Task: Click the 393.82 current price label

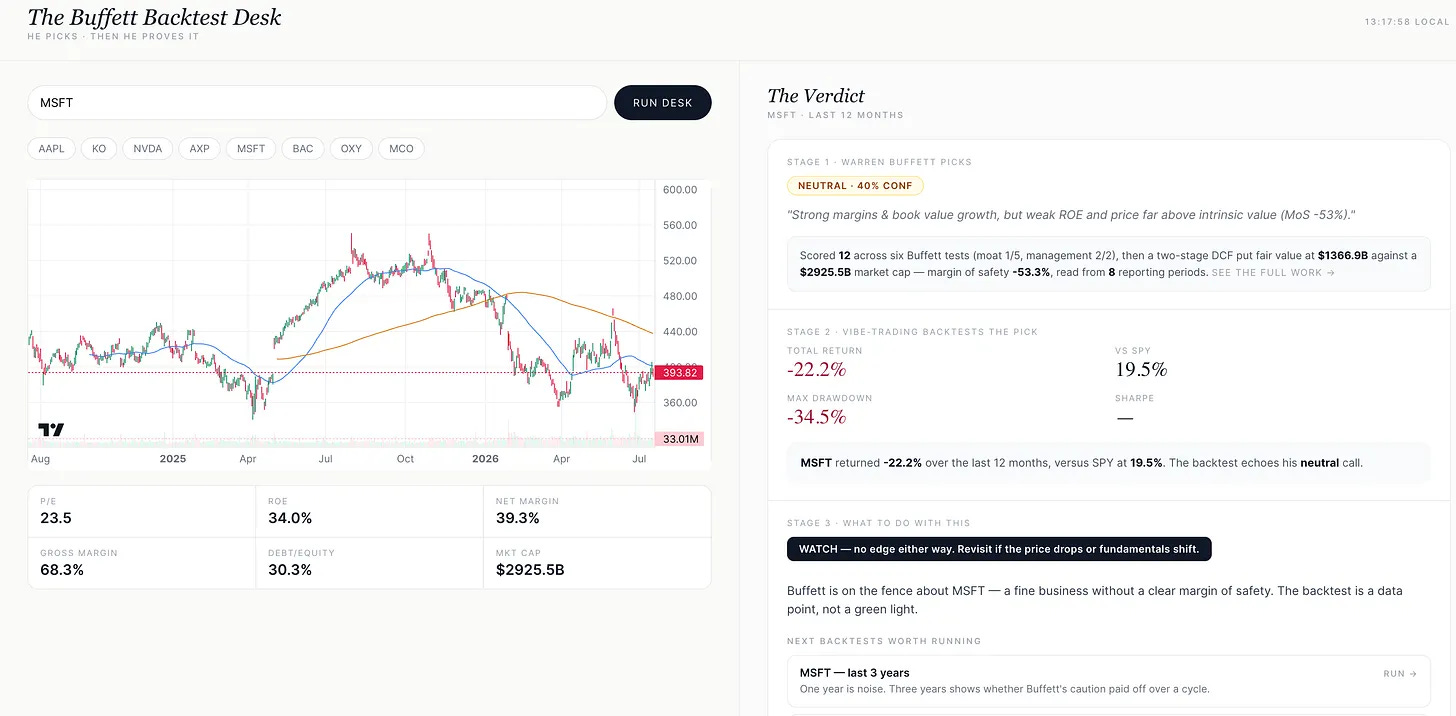Action: click(680, 373)
